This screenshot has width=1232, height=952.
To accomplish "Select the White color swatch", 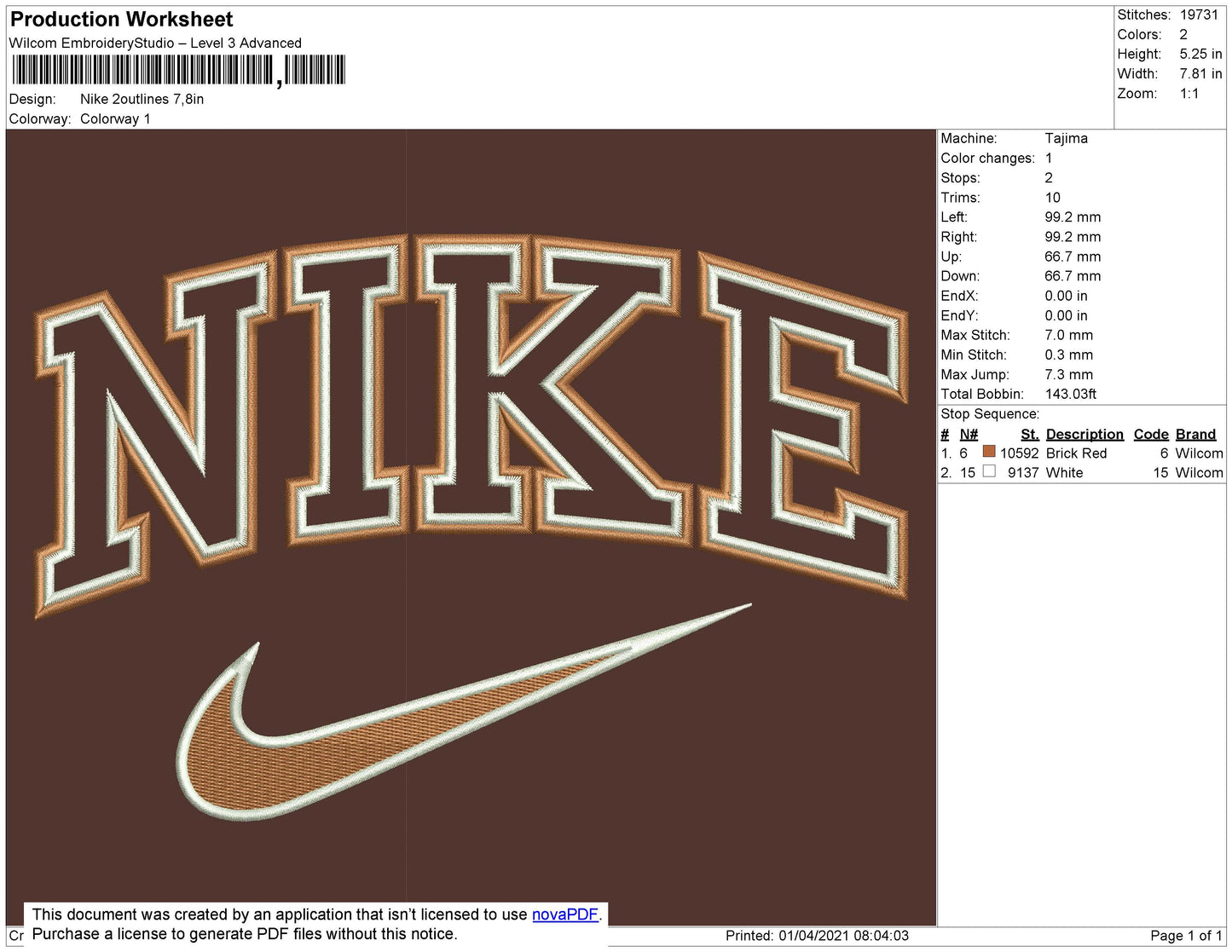I will coord(989,471).
